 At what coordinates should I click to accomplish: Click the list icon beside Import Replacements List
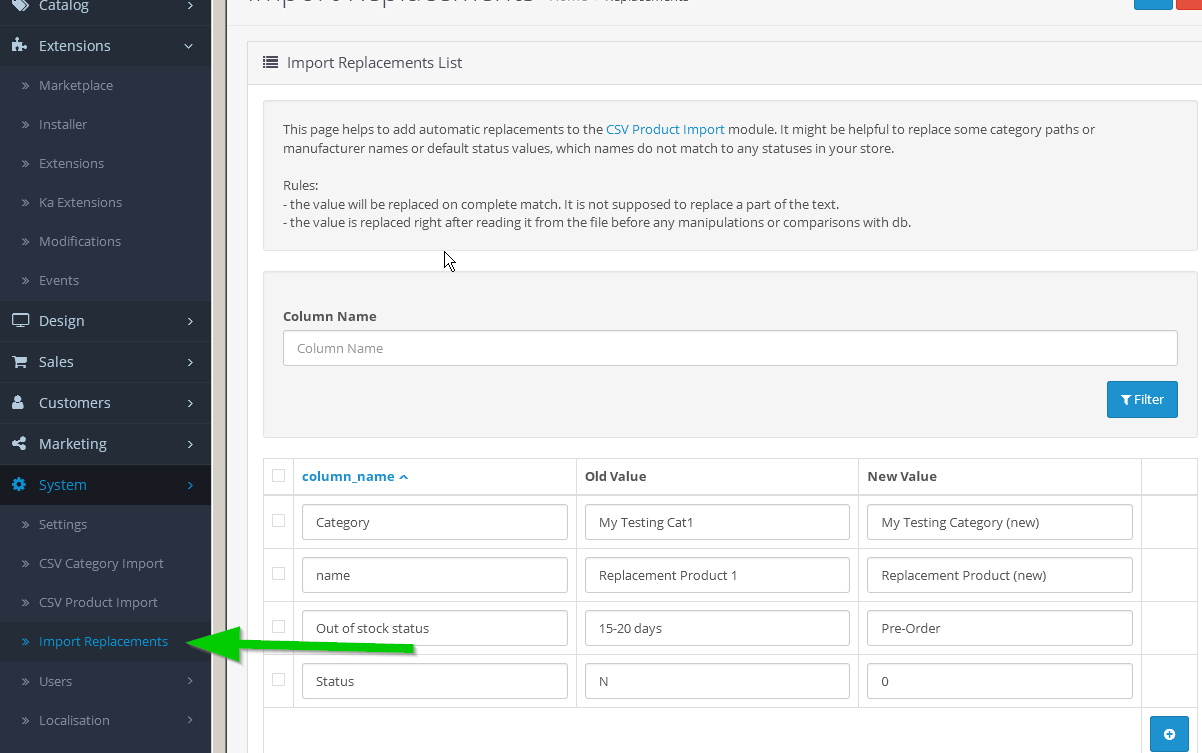tap(270, 62)
